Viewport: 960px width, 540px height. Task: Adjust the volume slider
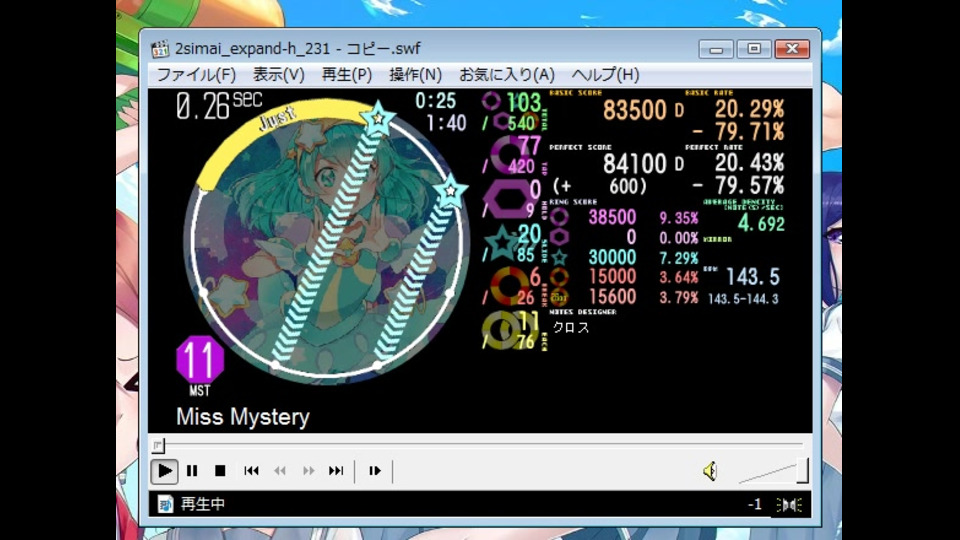[x=774, y=471]
